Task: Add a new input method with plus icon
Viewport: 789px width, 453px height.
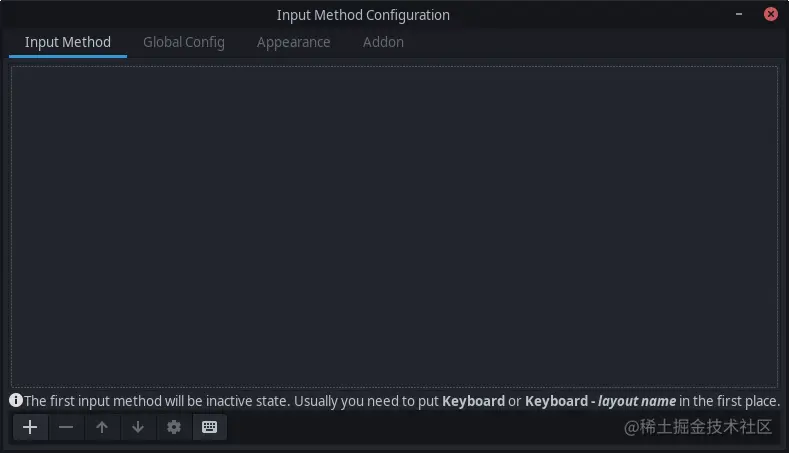Action: 30,427
